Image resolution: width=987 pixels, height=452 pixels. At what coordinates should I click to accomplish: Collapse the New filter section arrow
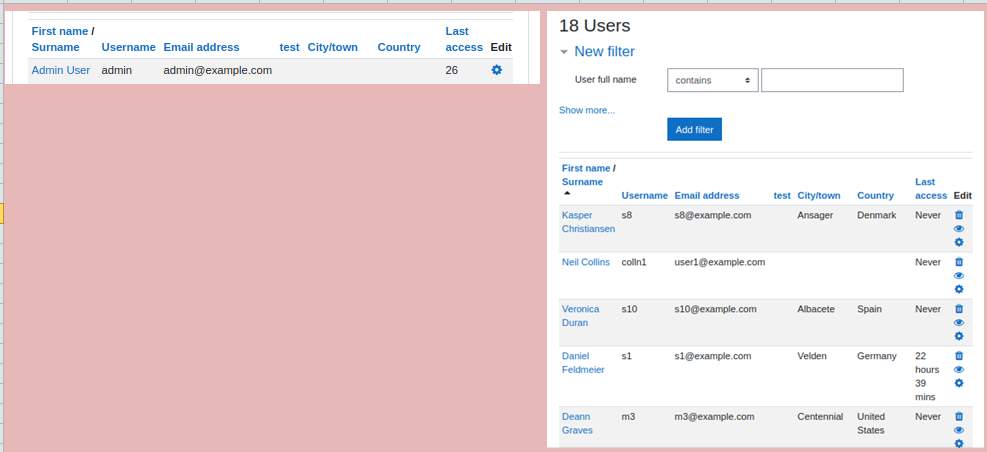tap(564, 52)
